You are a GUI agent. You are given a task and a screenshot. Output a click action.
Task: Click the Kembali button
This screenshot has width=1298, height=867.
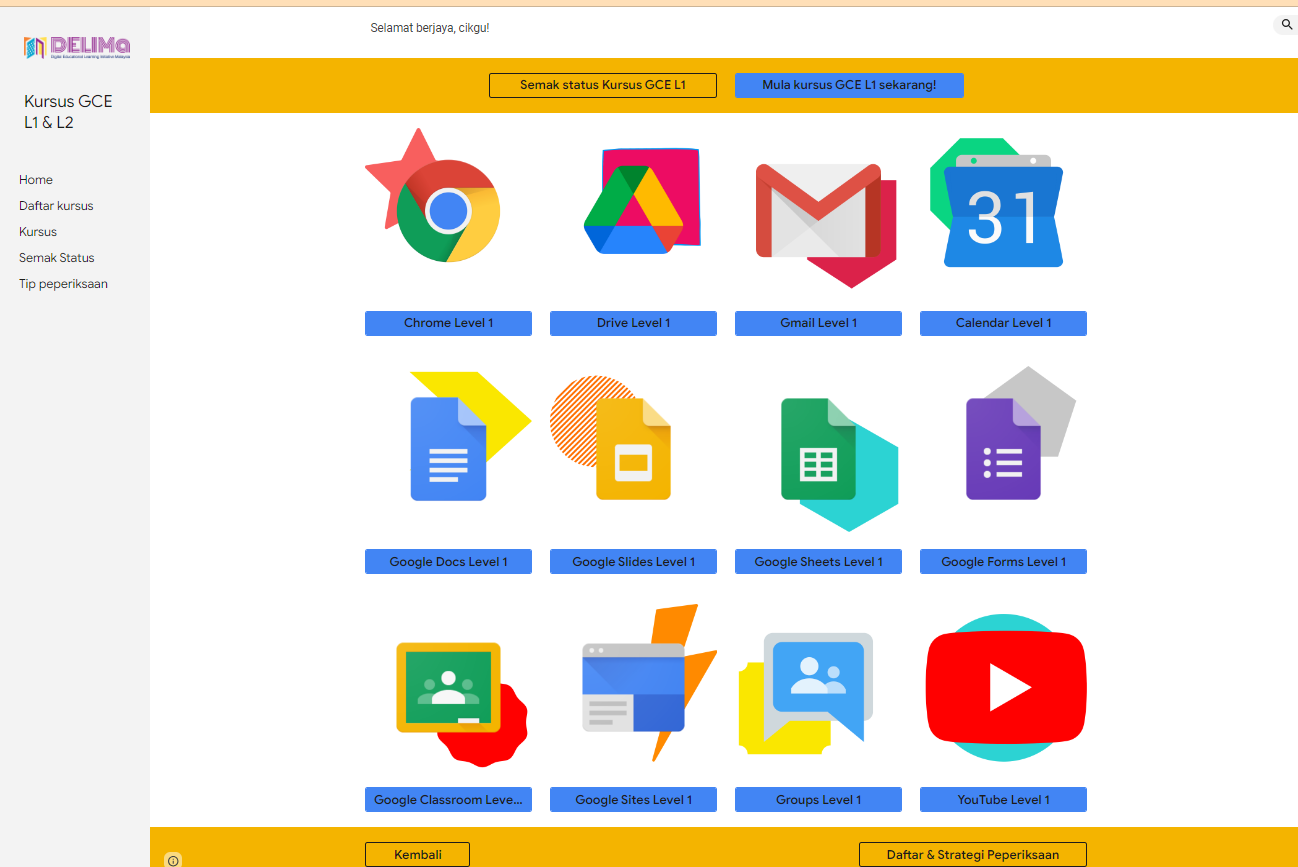[417, 855]
